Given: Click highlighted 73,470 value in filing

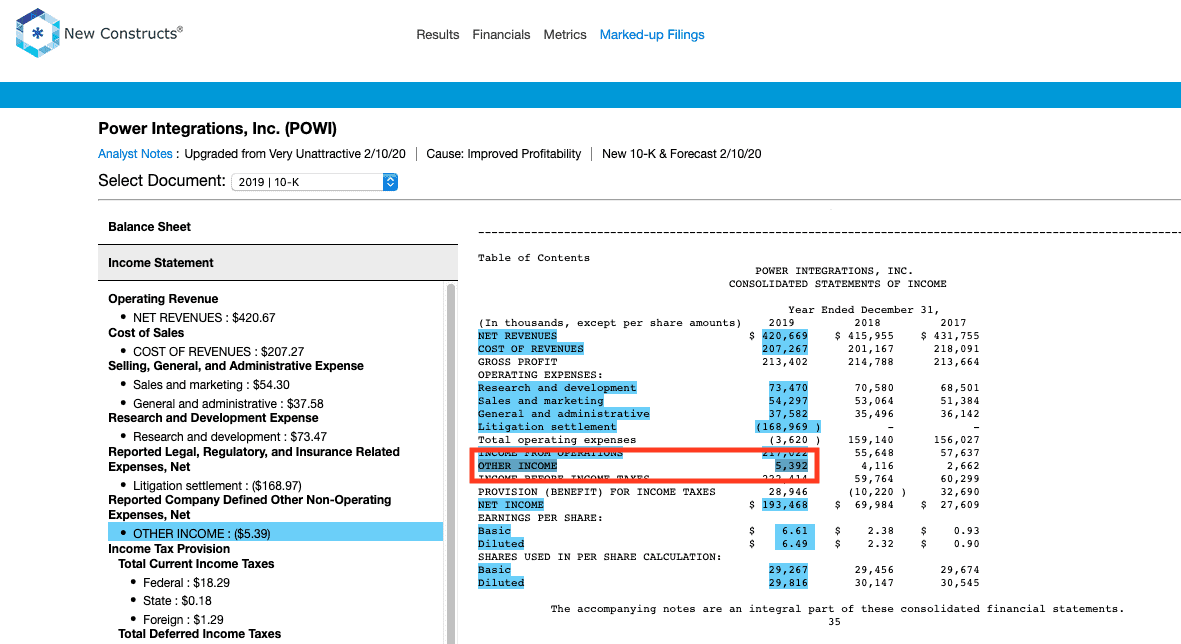Looking at the screenshot, I should click(x=788, y=388).
